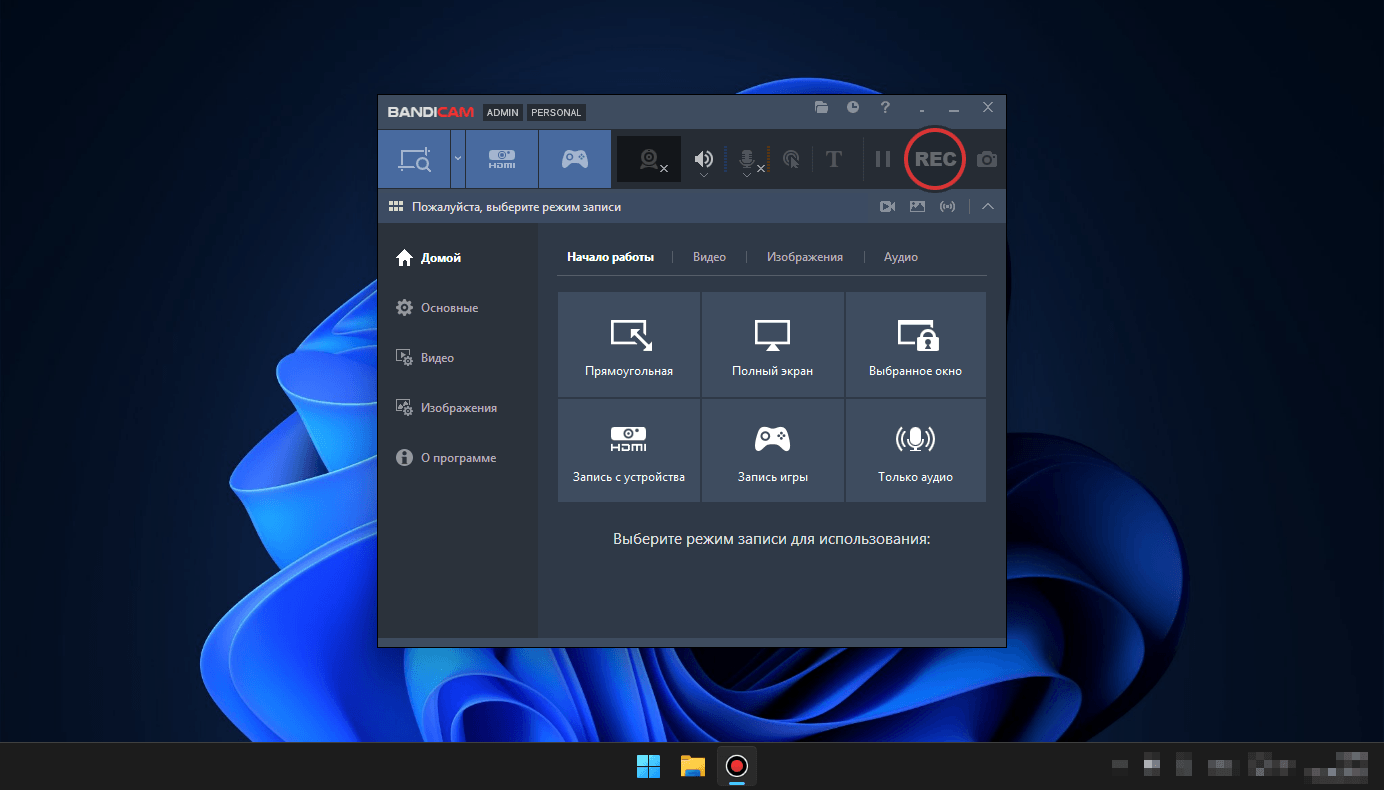Screen dimensions: 1384x790
Task: Switch to the Видео tab
Action: point(709,257)
